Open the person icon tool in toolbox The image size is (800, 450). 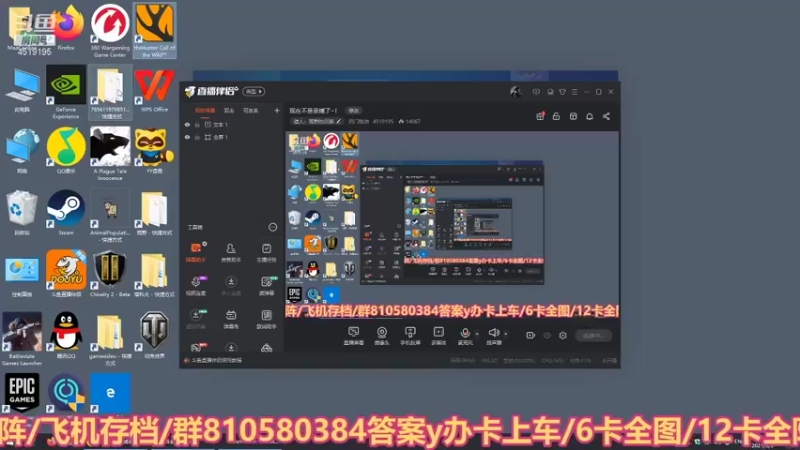[231, 252]
